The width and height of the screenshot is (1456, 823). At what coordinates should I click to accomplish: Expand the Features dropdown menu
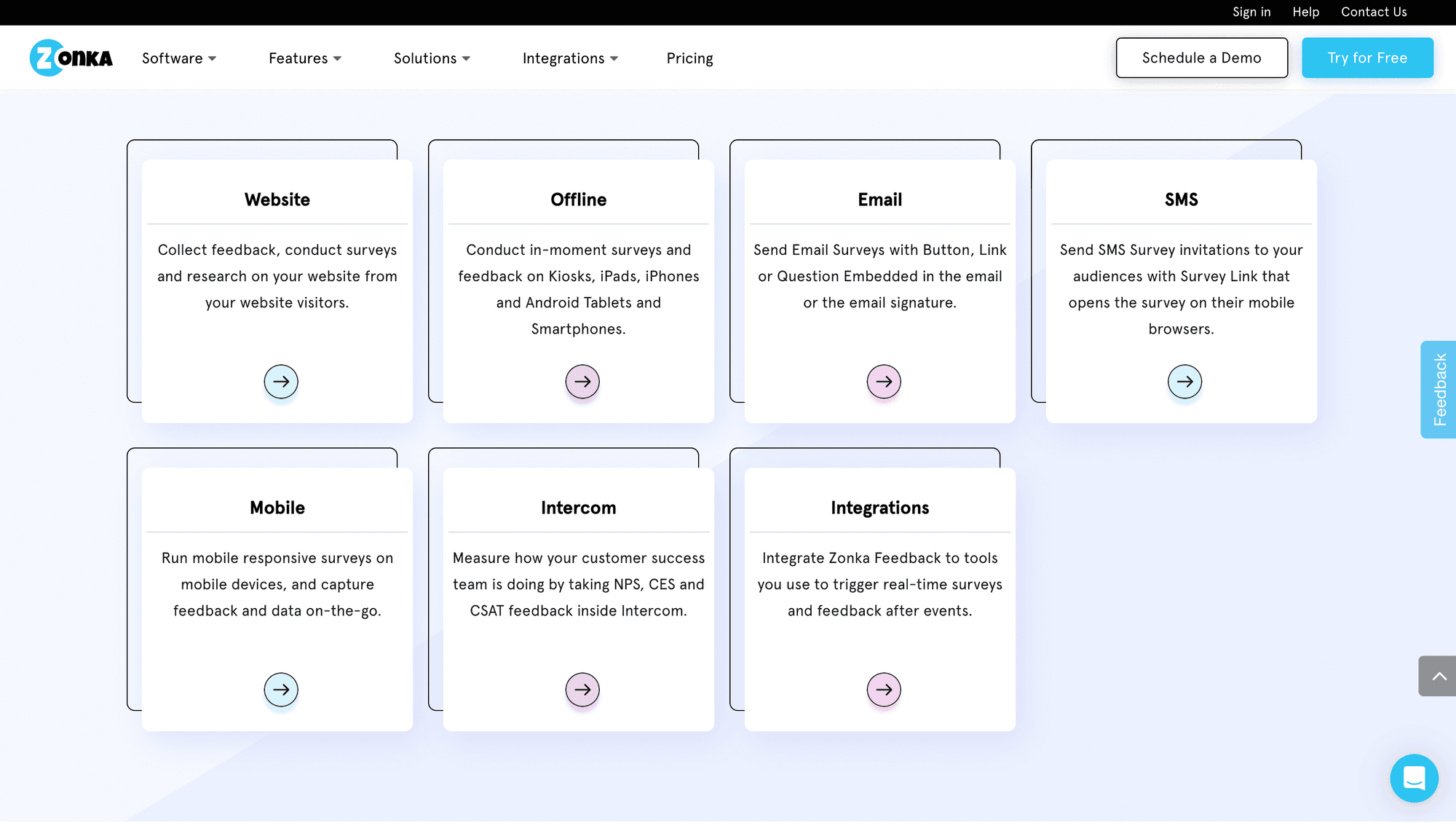(x=305, y=58)
